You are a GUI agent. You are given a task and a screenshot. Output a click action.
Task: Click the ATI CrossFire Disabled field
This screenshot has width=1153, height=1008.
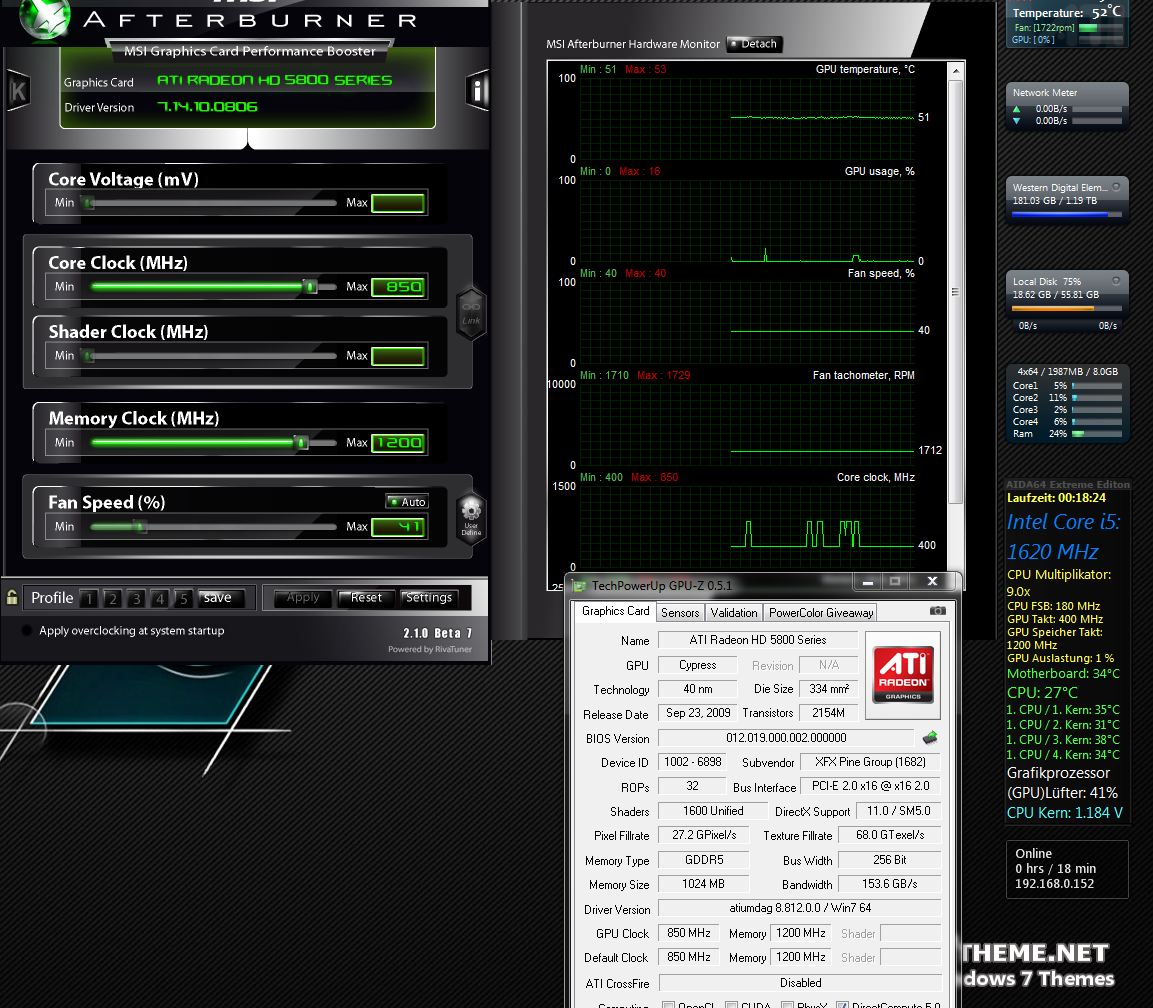tap(799, 983)
